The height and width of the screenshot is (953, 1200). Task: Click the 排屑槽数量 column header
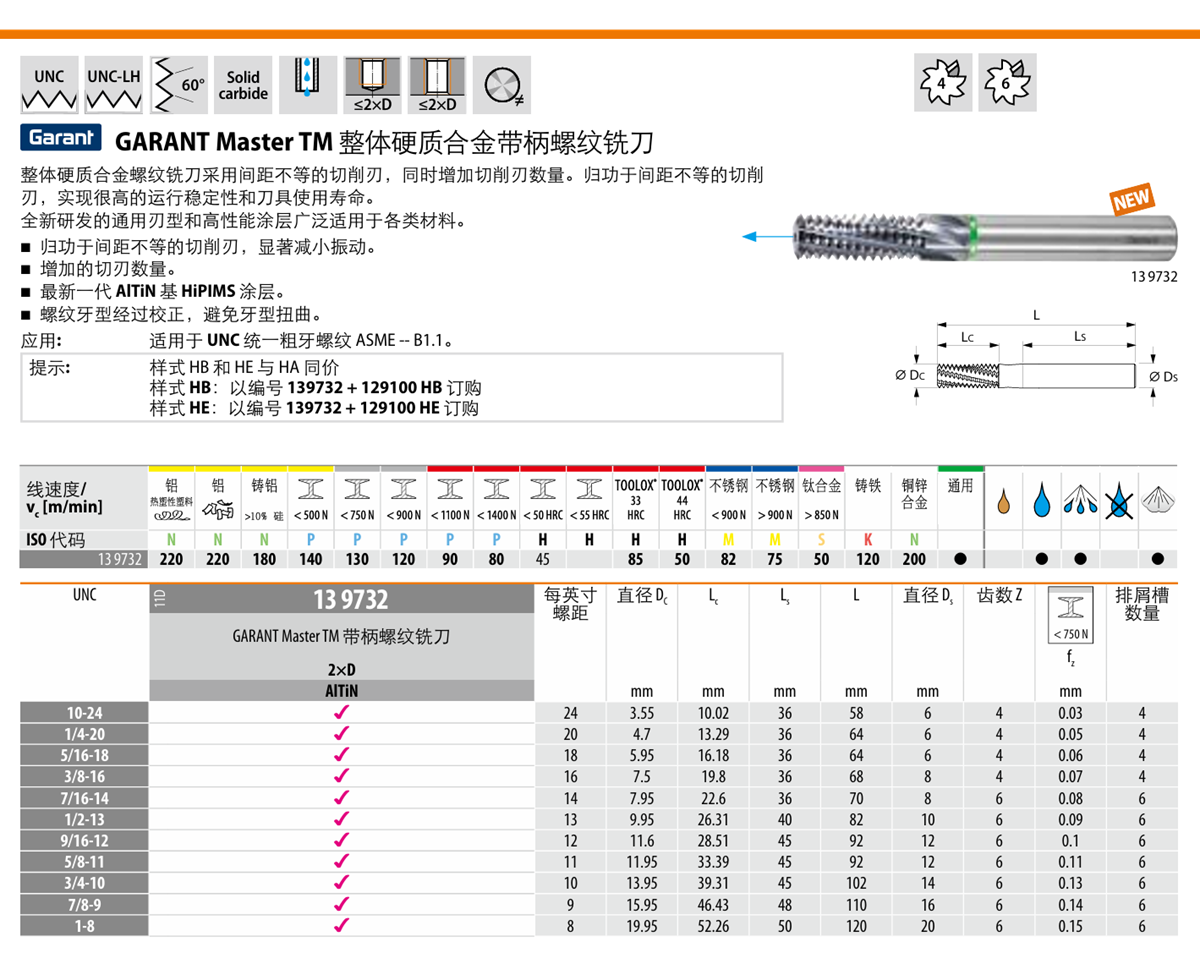tap(1142, 604)
